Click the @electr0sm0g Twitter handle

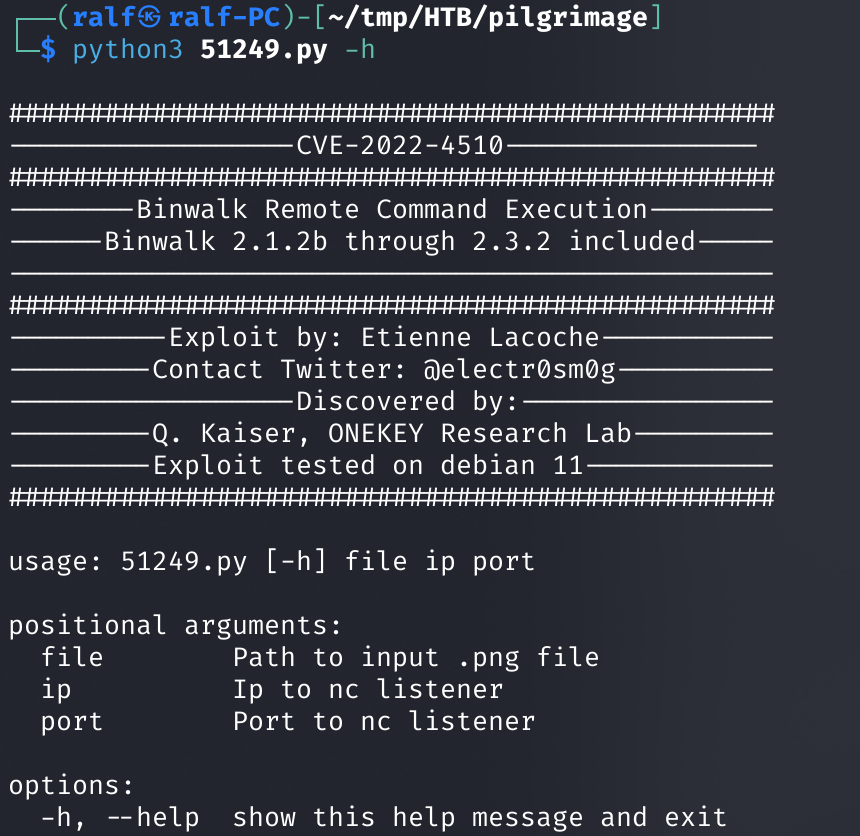pyautogui.click(x=520, y=370)
